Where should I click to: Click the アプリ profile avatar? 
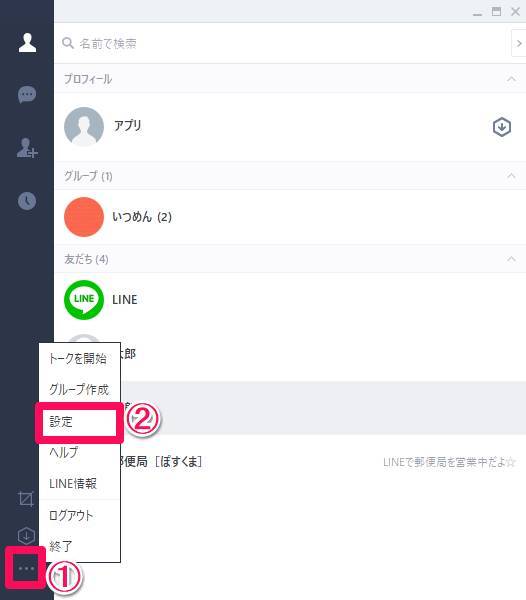tap(84, 127)
